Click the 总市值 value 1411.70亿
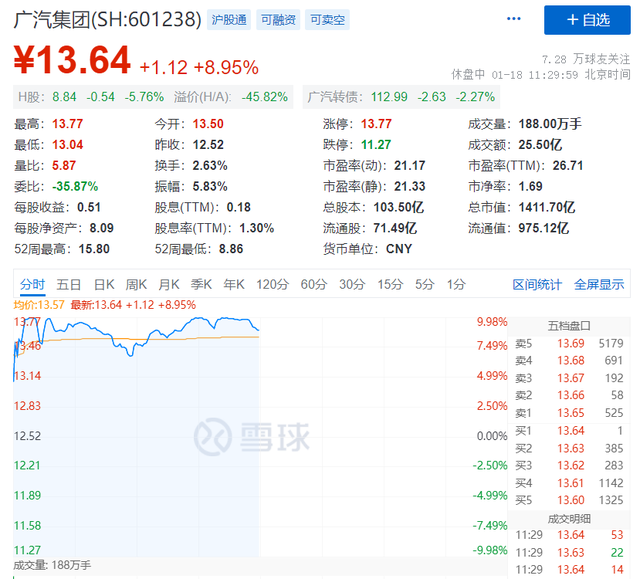The image size is (640, 579). 547,207
